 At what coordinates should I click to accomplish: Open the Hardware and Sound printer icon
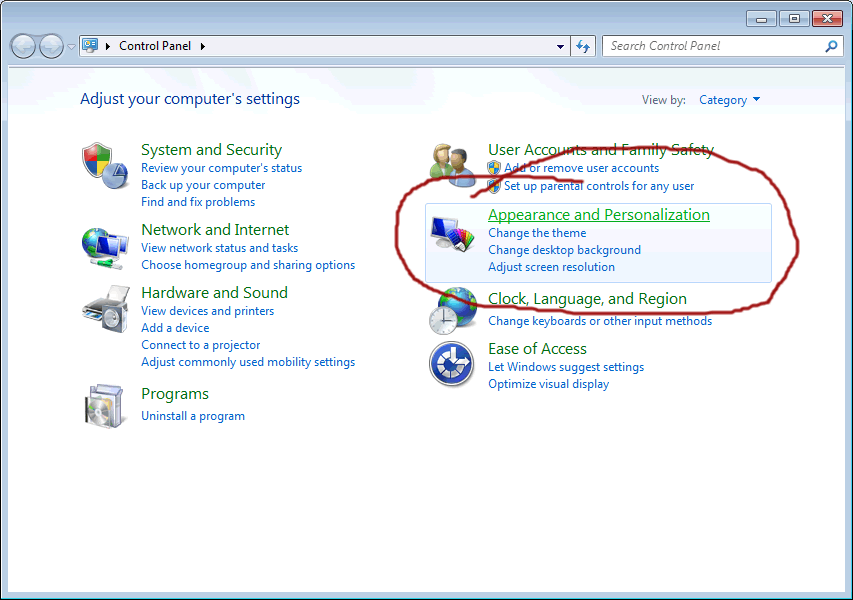pos(106,309)
